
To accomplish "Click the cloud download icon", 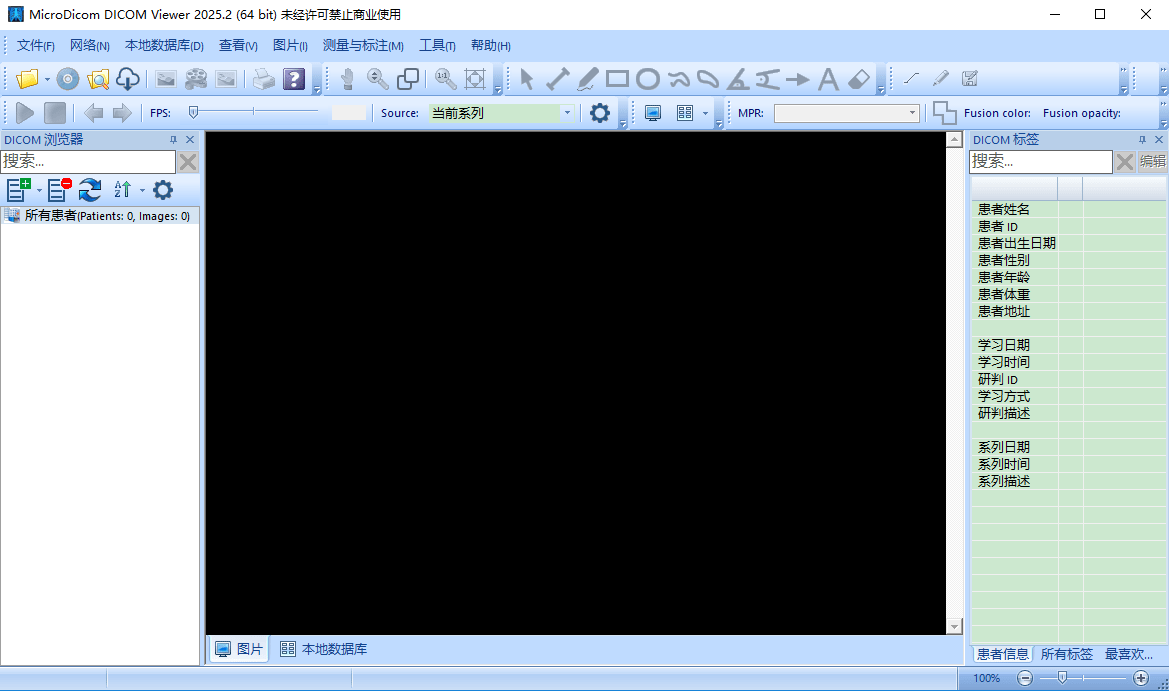I will tap(127, 79).
